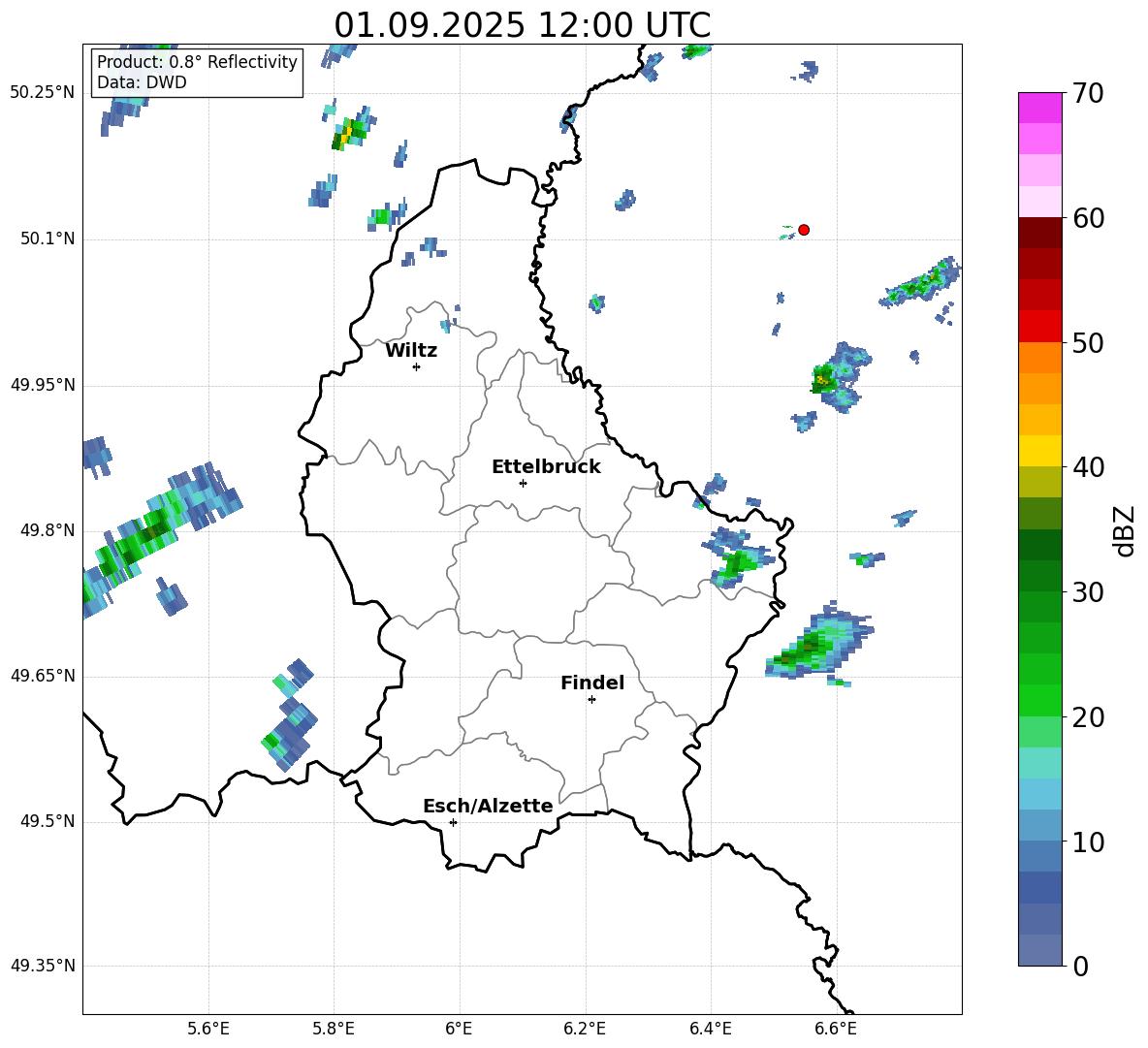
Task: Click the 49.95°N latitude label
Action: click(43, 385)
